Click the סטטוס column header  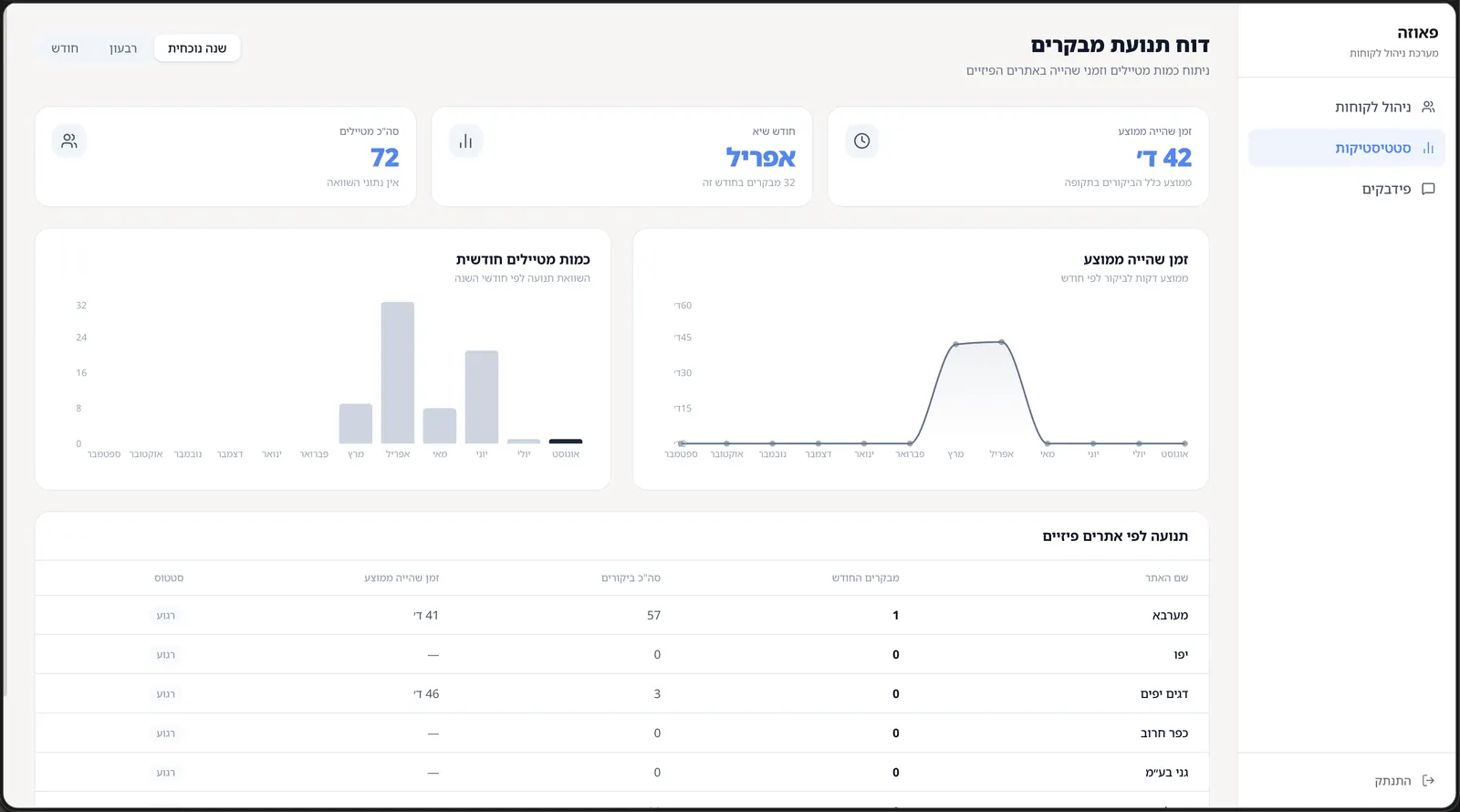point(169,578)
